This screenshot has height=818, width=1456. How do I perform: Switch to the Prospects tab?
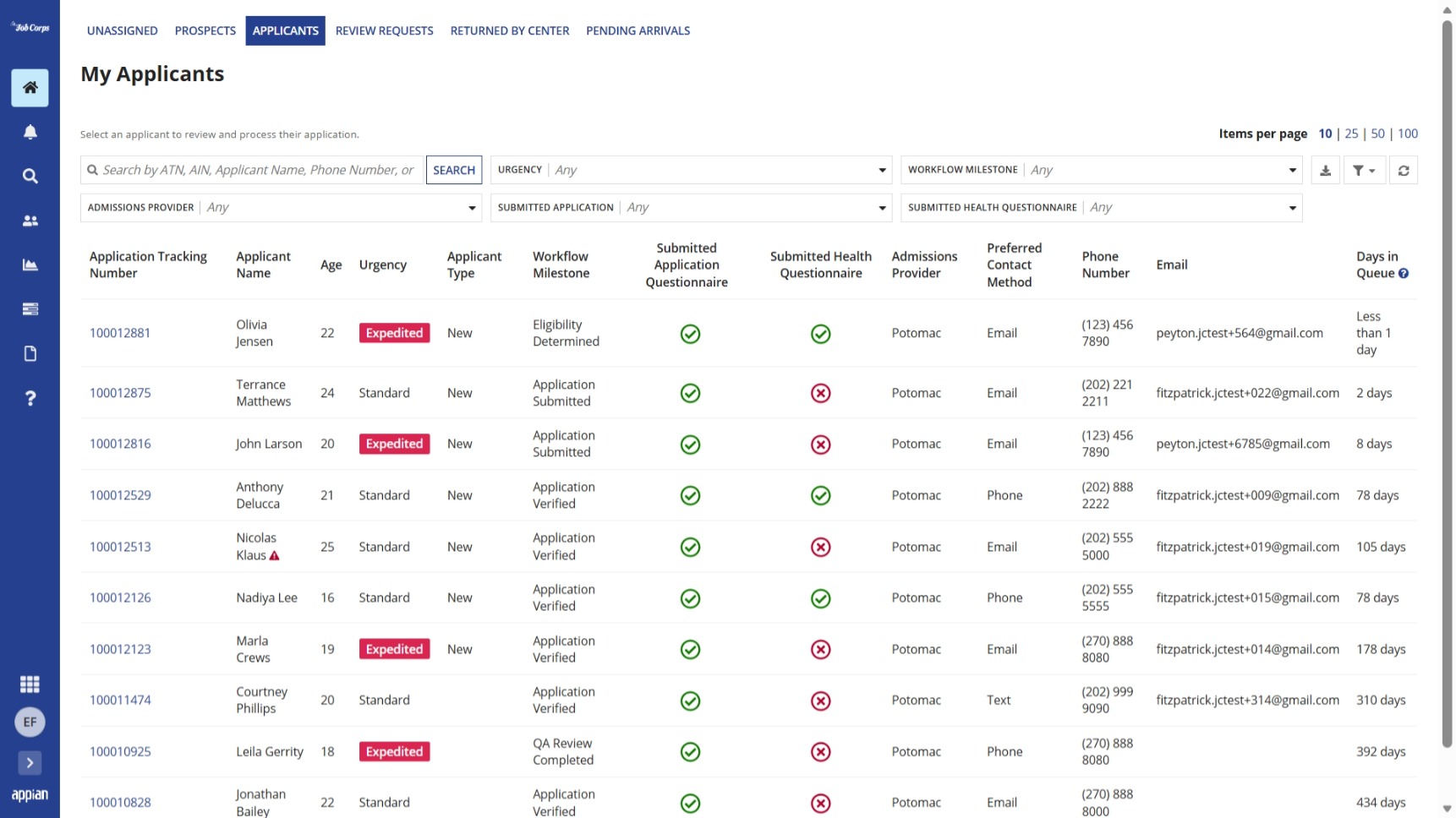click(205, 31)
